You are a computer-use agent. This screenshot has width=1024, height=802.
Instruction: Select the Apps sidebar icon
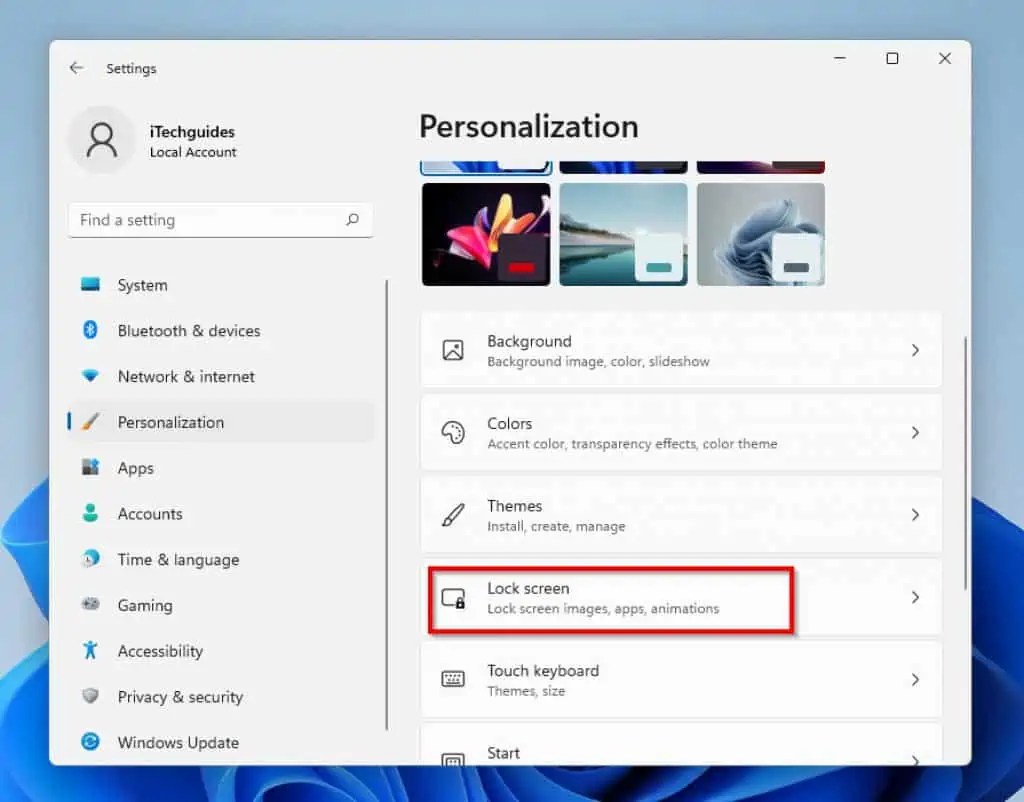[92, 468]
